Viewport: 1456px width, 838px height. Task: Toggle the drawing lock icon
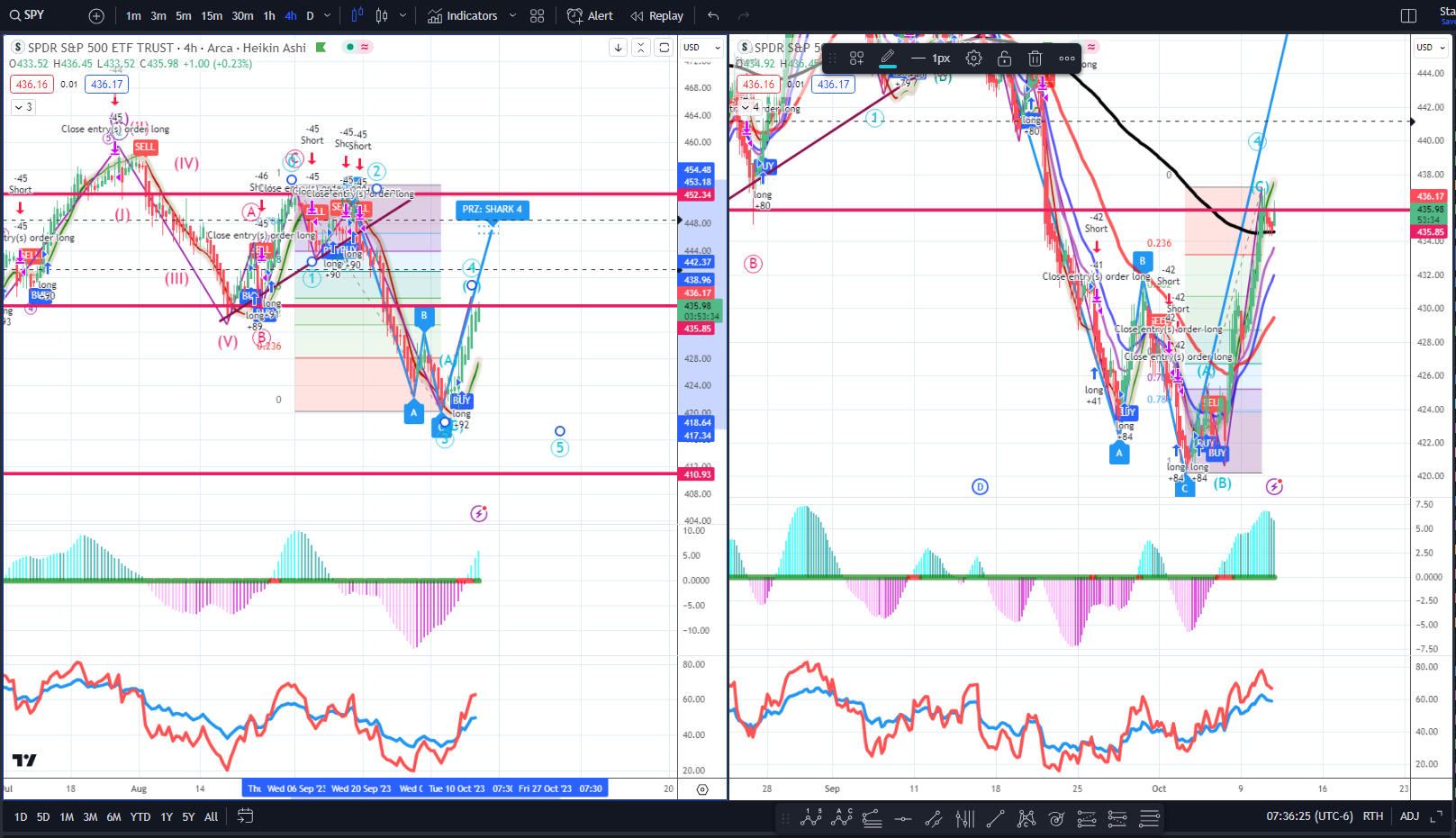pyautogui.click(x=1004, y=59)
